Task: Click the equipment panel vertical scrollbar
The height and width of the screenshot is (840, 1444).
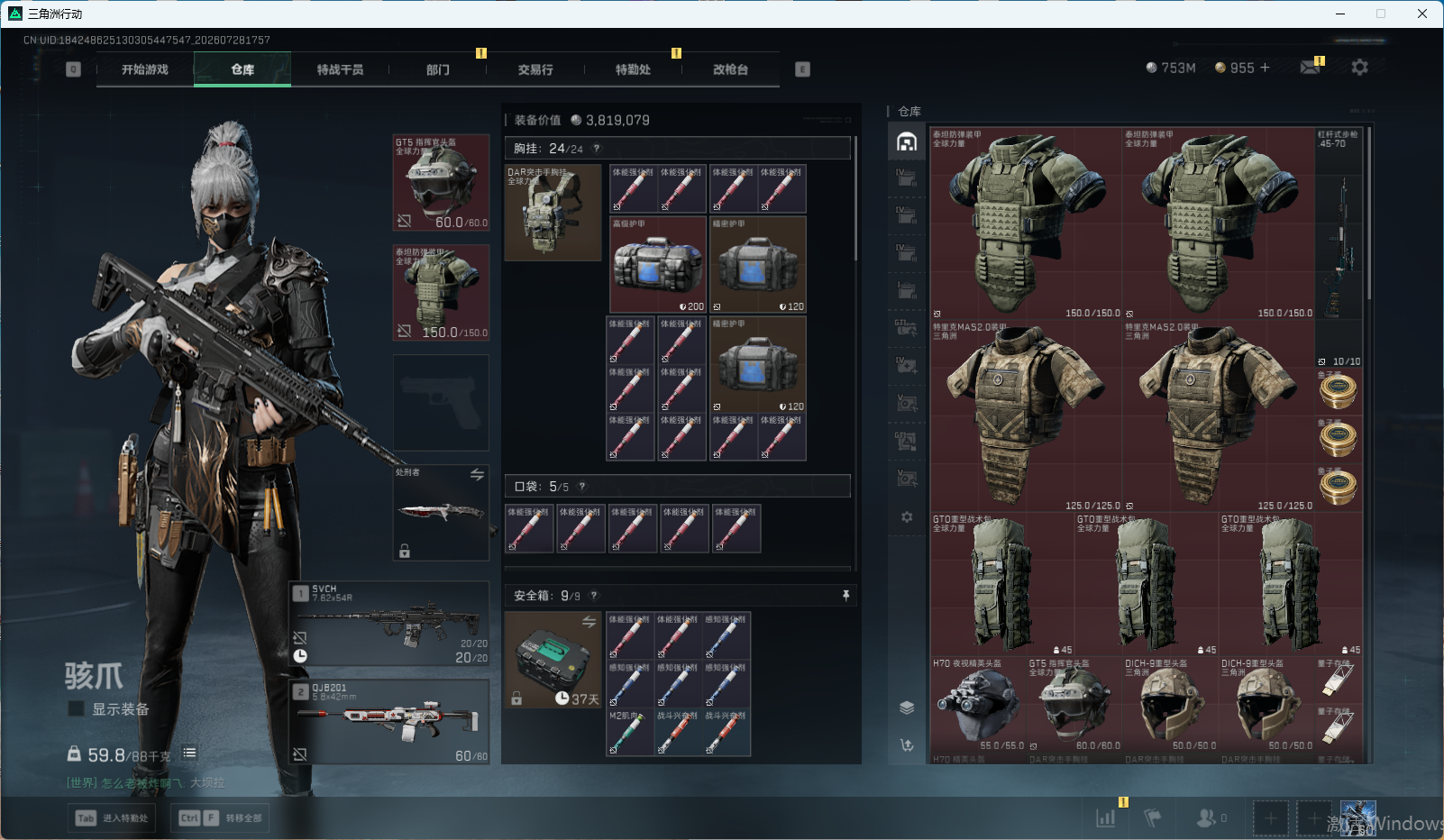Action: pos(855,200)
